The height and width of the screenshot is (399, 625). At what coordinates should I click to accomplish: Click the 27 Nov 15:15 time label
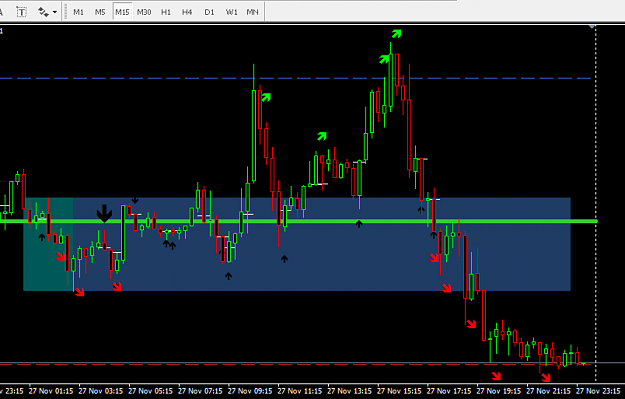399,391
